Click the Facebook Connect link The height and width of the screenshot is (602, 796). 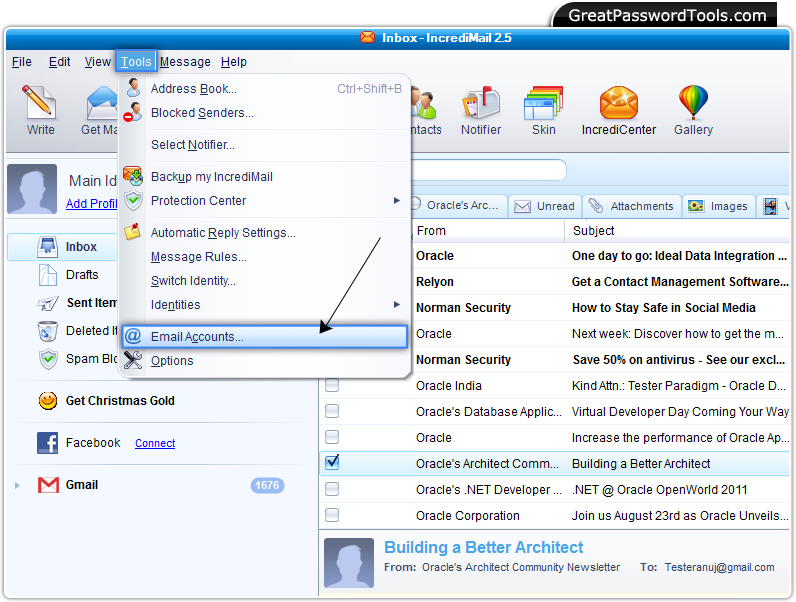(x=155, y=444)
